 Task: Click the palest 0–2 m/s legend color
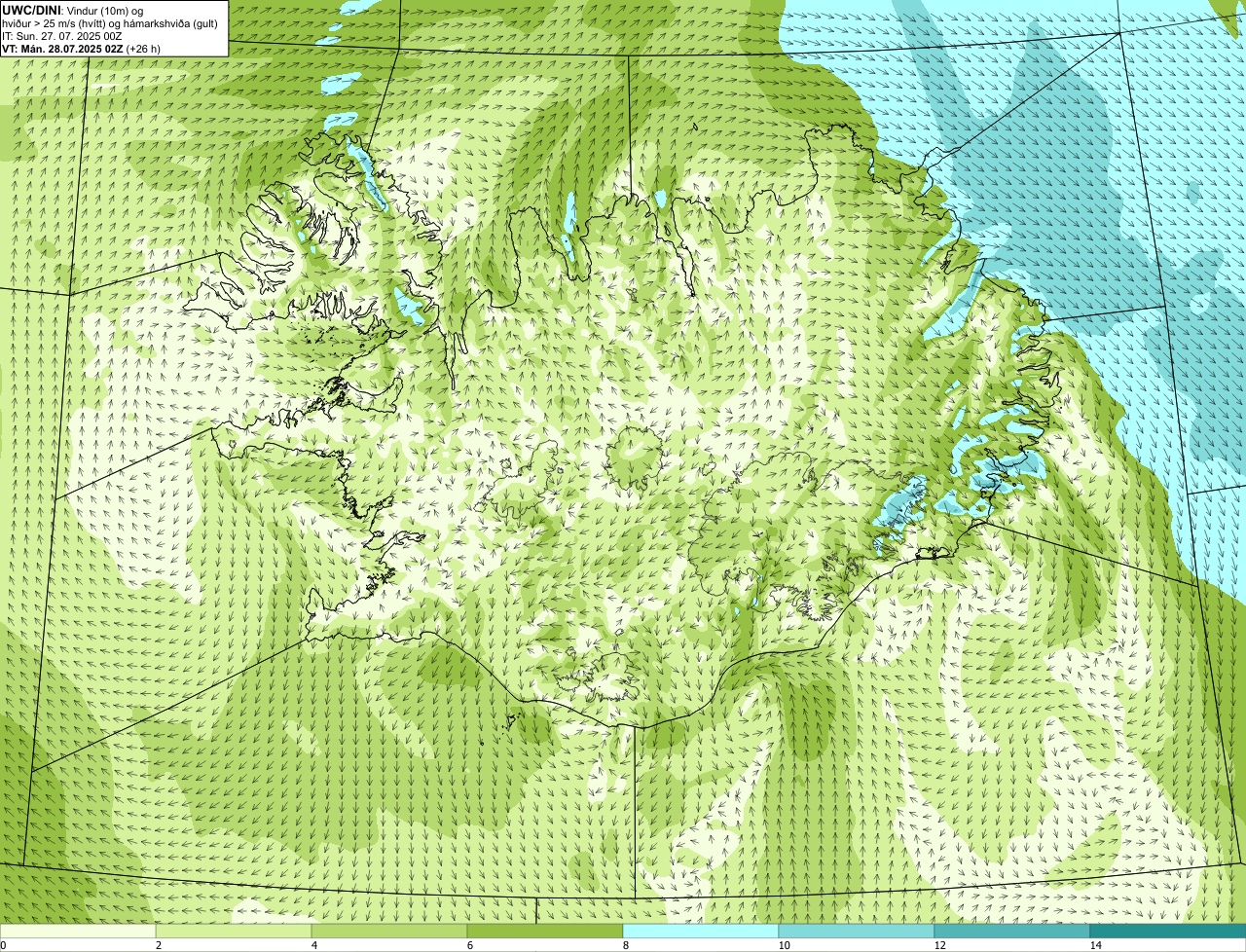pos(78,931)
